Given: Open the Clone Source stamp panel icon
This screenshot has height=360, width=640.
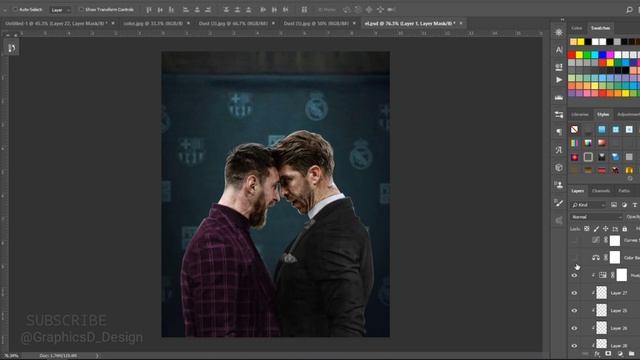Looking at the screenshot, I should click(559, 184).
